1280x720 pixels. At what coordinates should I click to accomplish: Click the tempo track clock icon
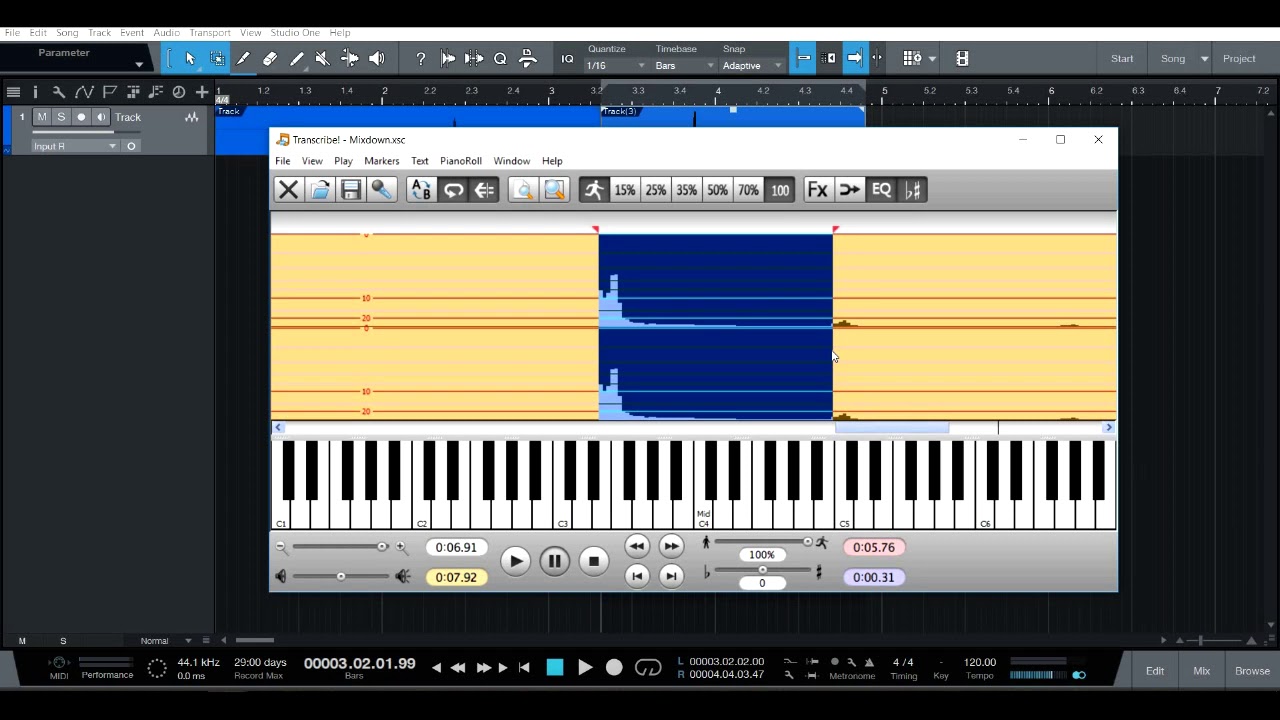pyautogui.click(x=179, y=92)
